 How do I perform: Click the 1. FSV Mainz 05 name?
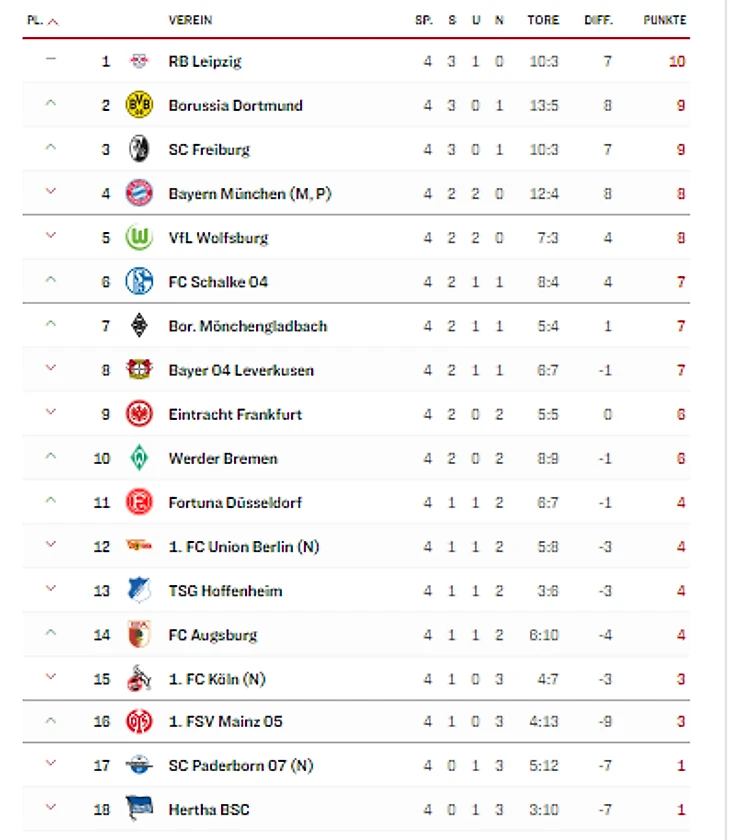[225, 722]
